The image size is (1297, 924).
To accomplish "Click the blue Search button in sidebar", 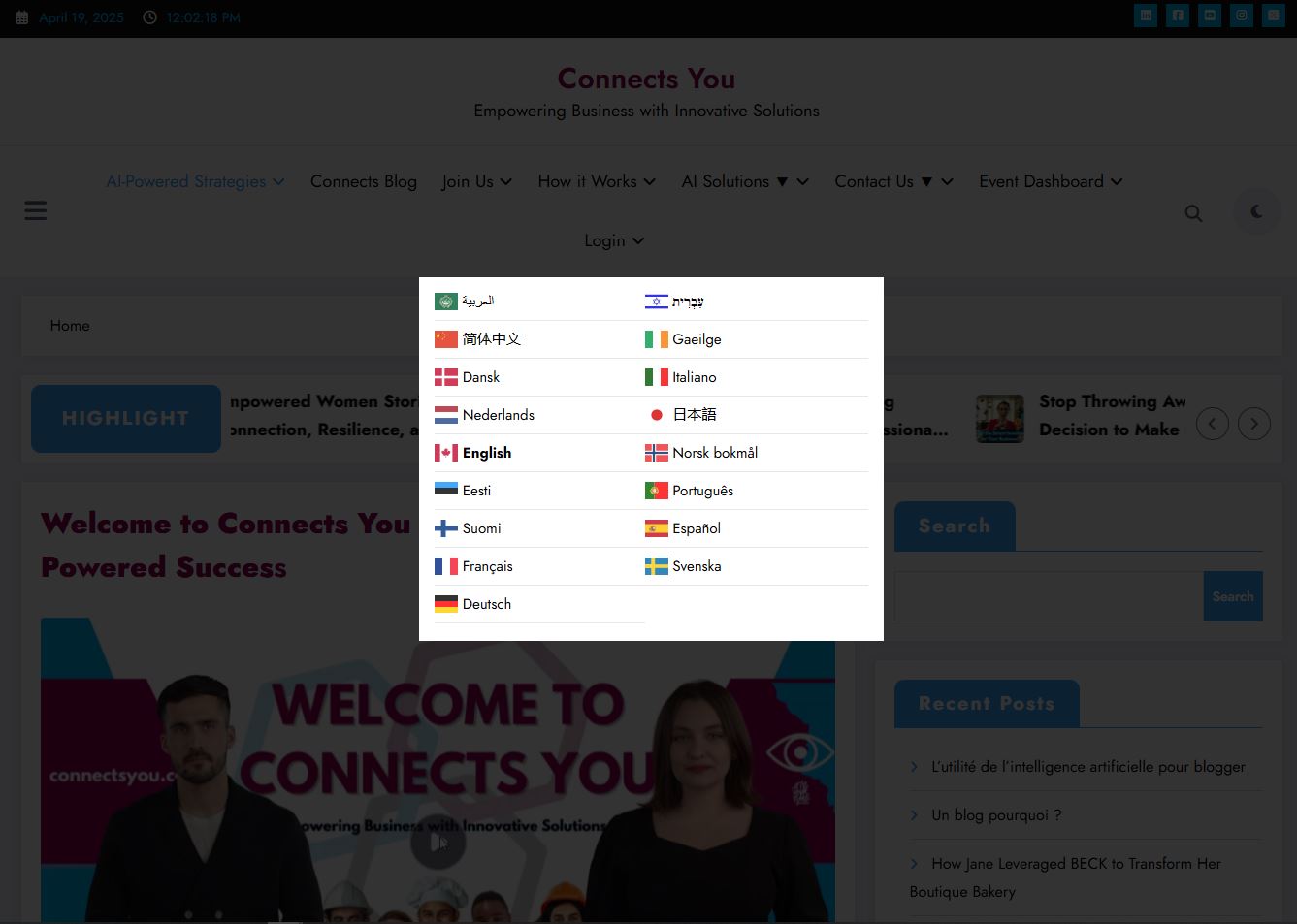I will pyautogui.click(x=1233, y=596).
